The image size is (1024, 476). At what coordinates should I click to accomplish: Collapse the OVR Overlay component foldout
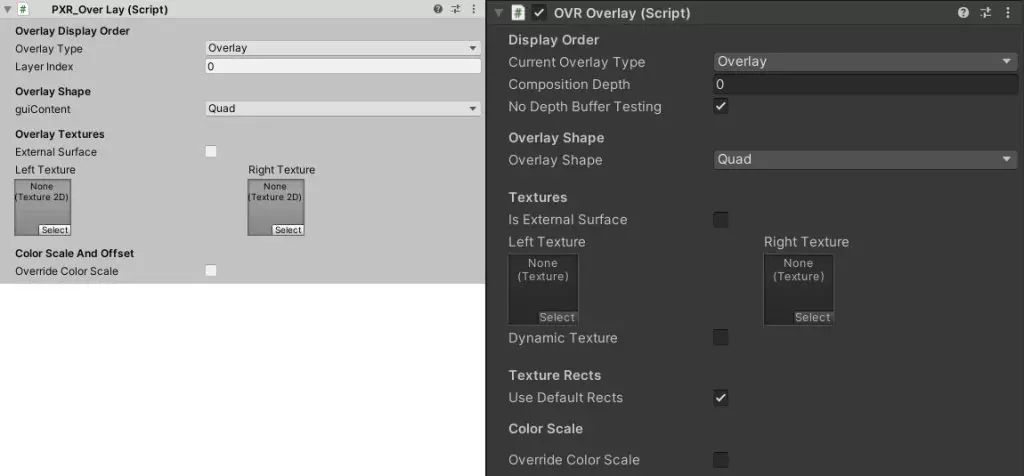tap(500, 12)
